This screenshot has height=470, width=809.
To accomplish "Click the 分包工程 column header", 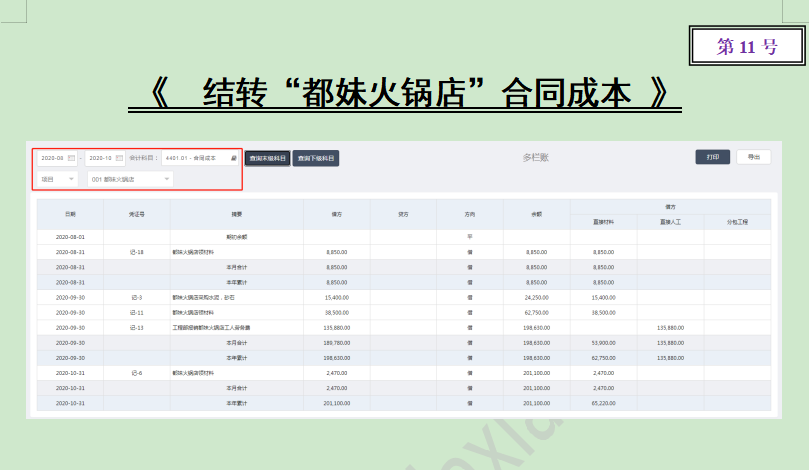I will [x=737, y=222].
